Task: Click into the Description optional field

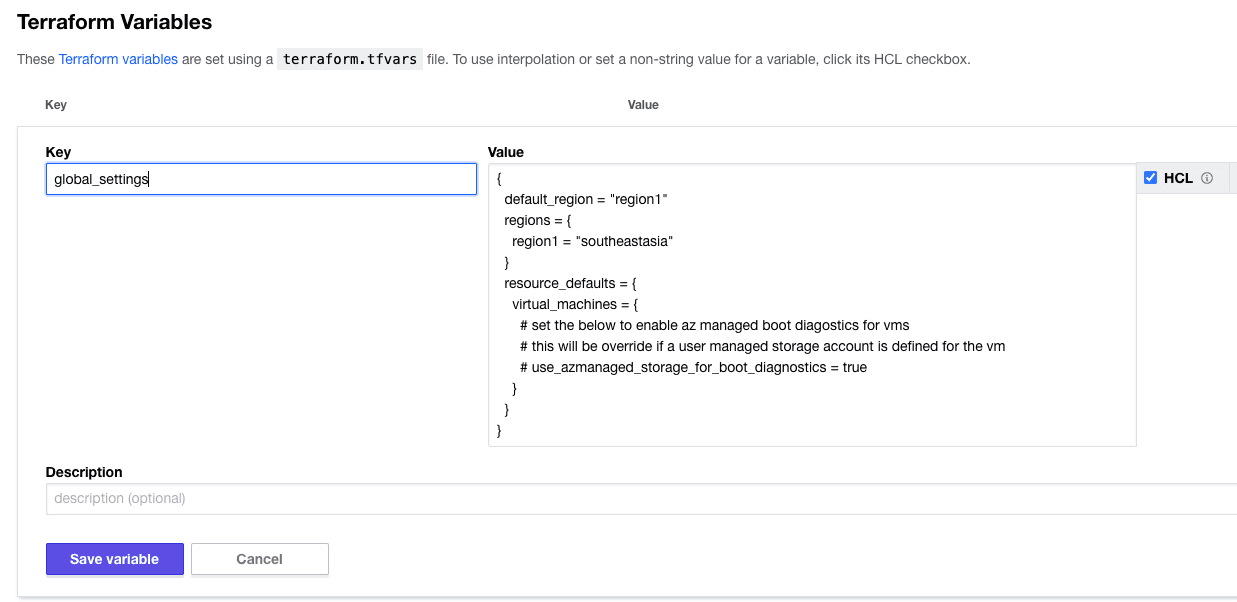Action: click(x=640, y=498)
